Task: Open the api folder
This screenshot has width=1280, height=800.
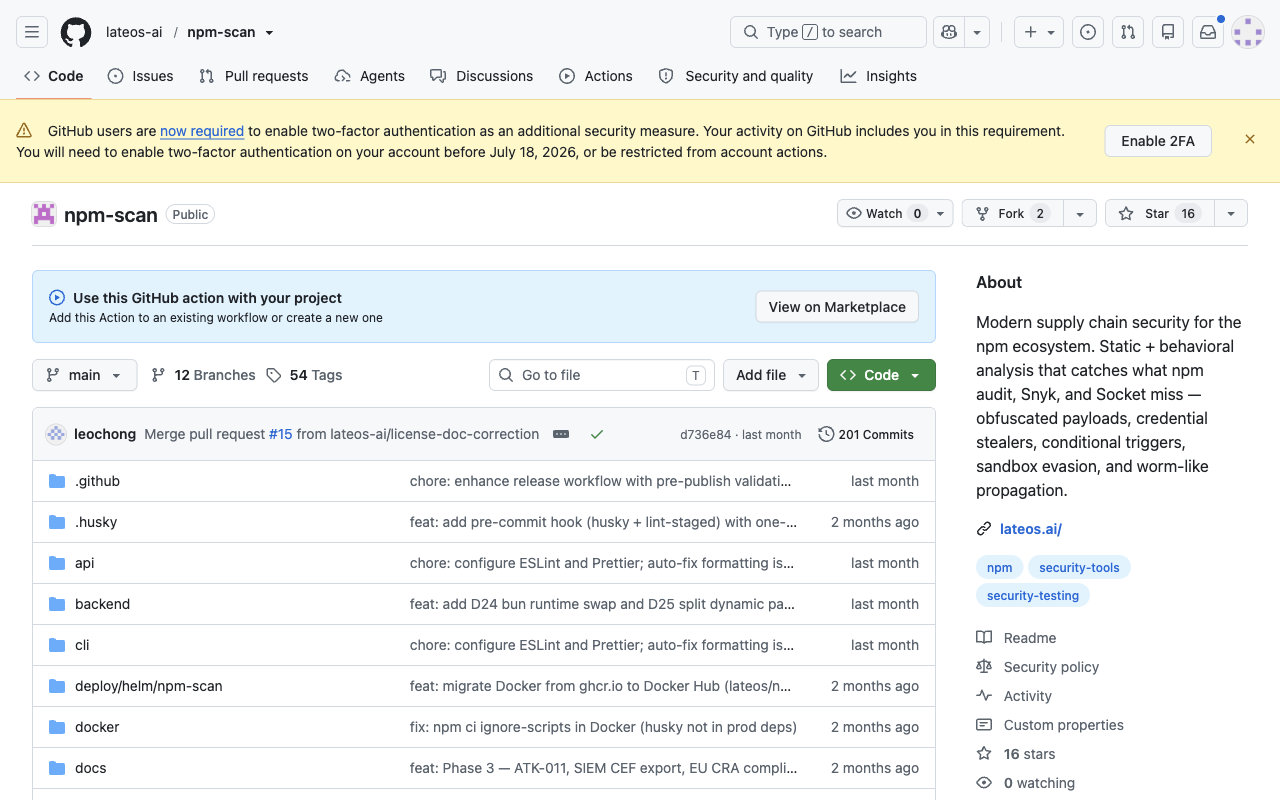Action: point(85,563)
